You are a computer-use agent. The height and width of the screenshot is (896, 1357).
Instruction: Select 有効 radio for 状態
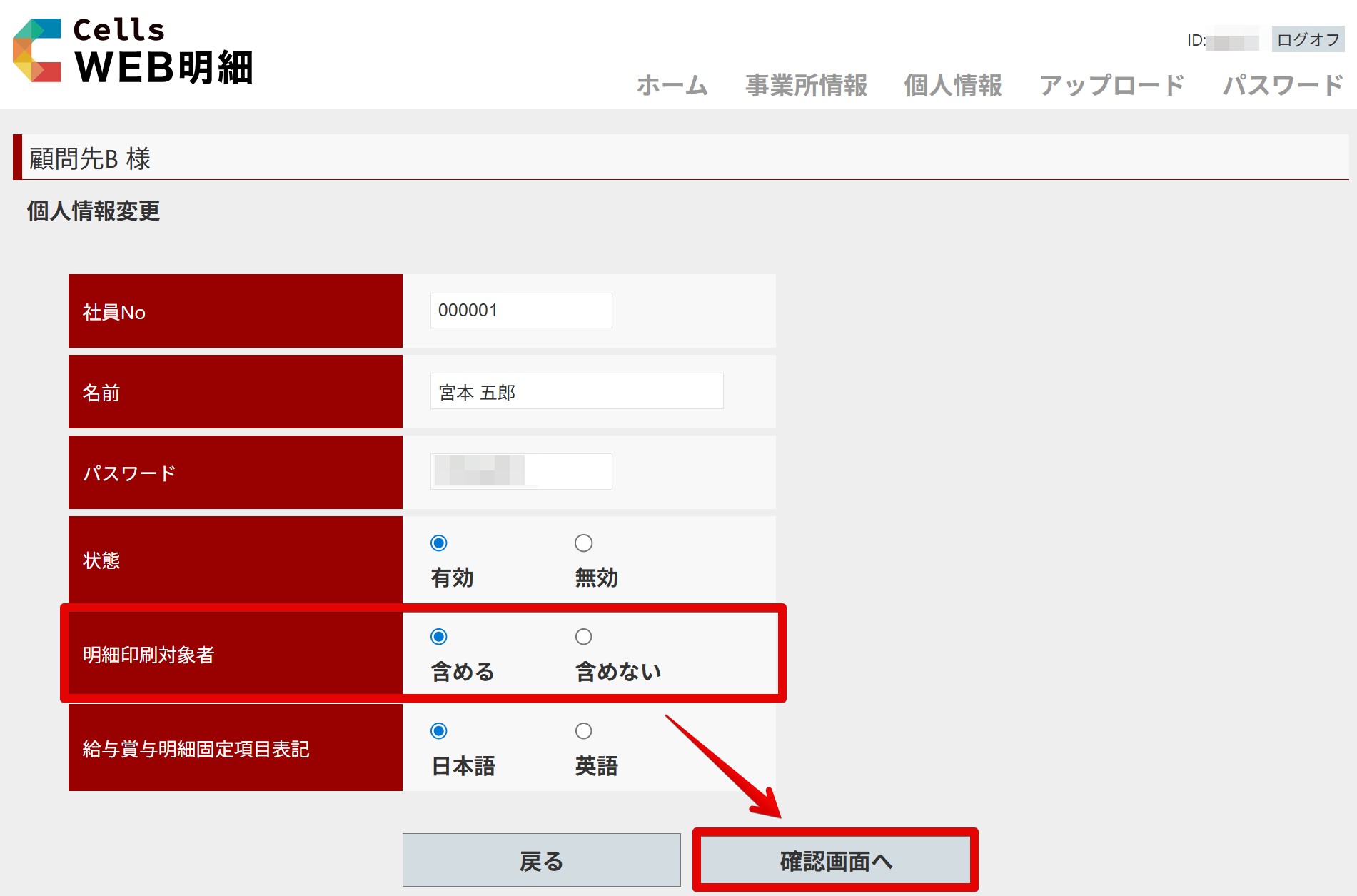[x=439, y=543]
